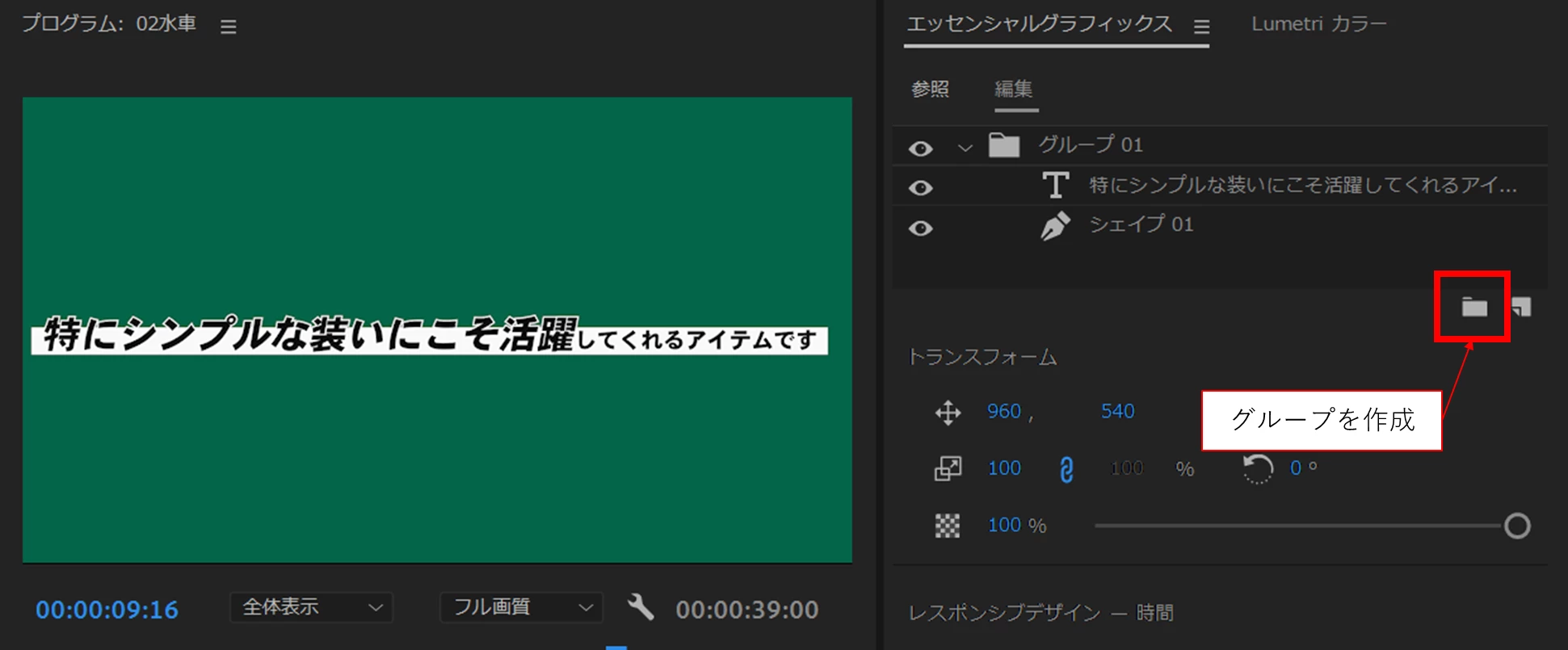Click the プログラム: 02水車 panel title
The image size is (1568, 650).
point(109,24)
